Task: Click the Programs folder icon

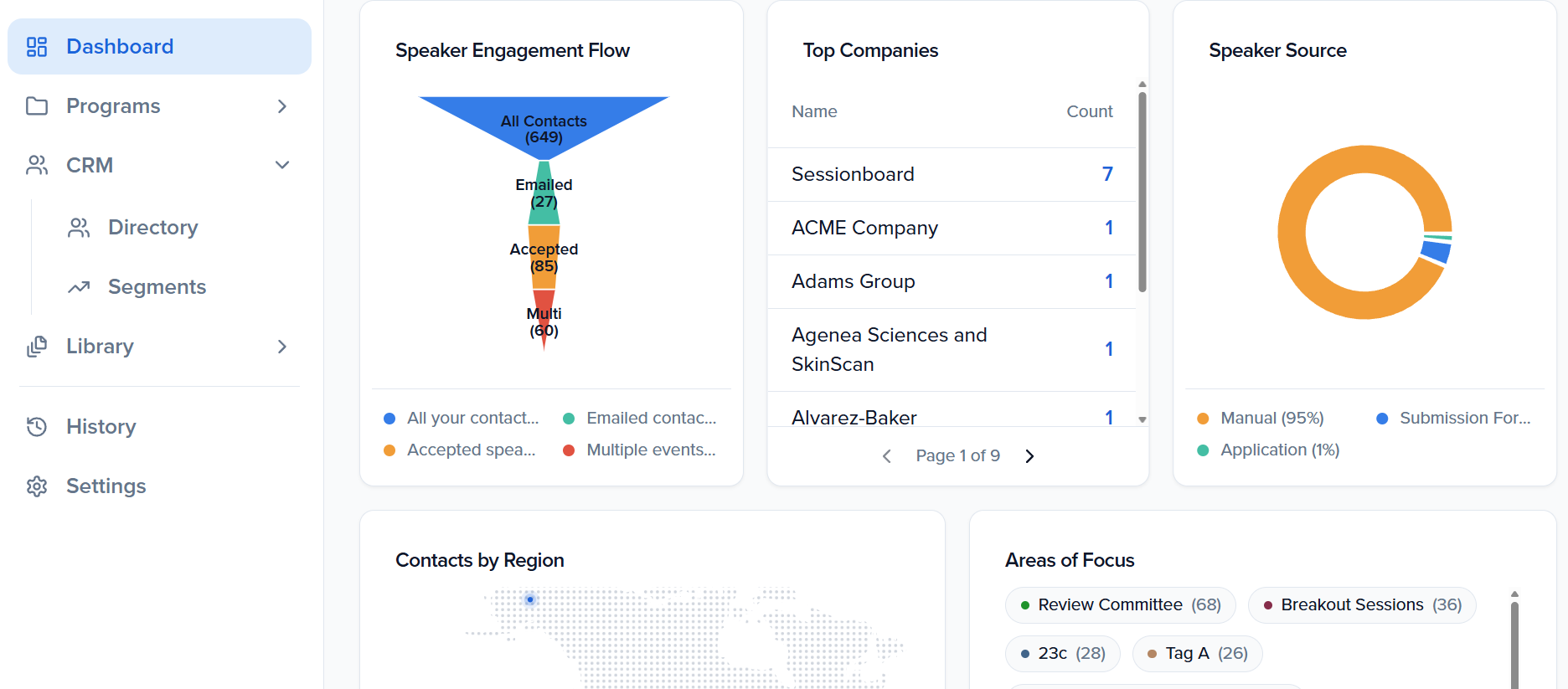Action: [37, 106]
